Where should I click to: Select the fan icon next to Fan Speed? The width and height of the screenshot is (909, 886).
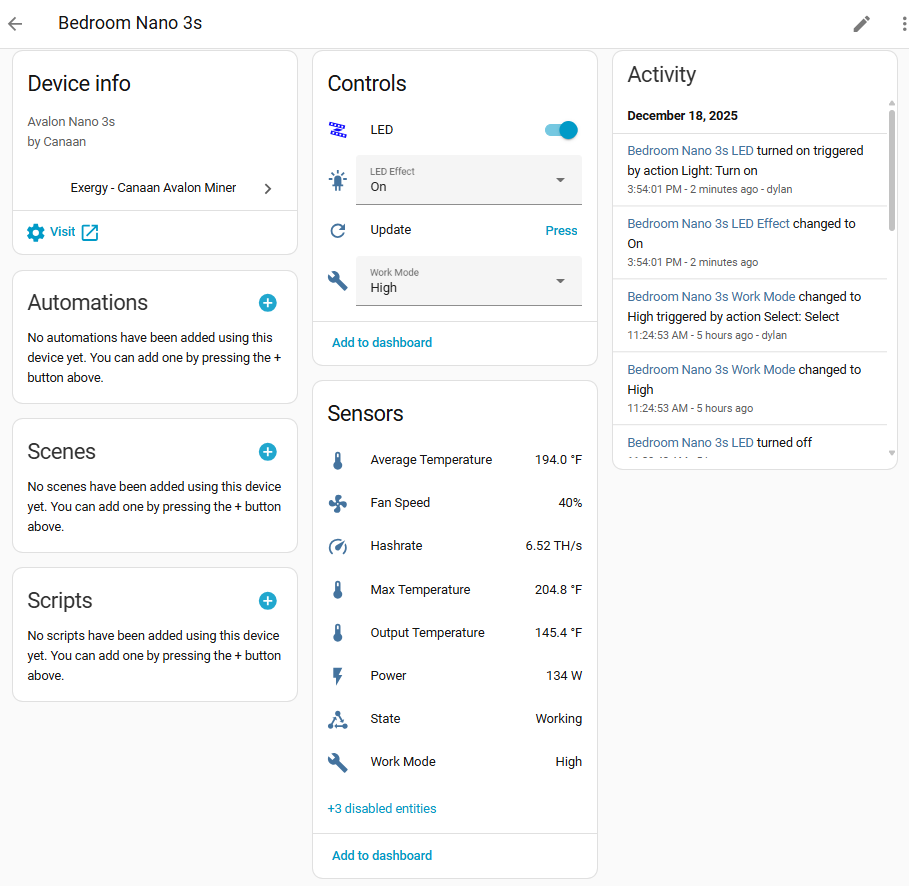point(338,502)
